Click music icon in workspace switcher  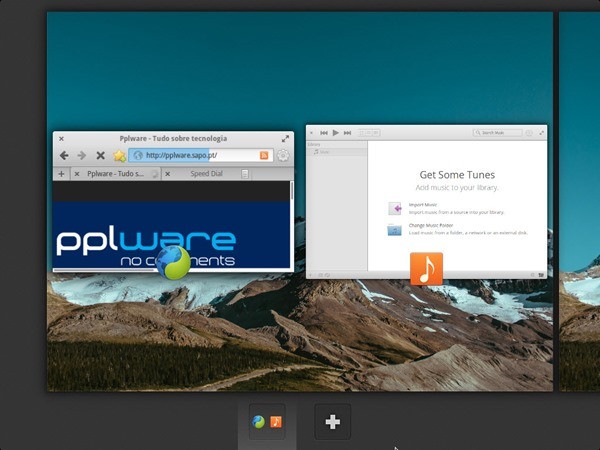(x=276, y=422)
